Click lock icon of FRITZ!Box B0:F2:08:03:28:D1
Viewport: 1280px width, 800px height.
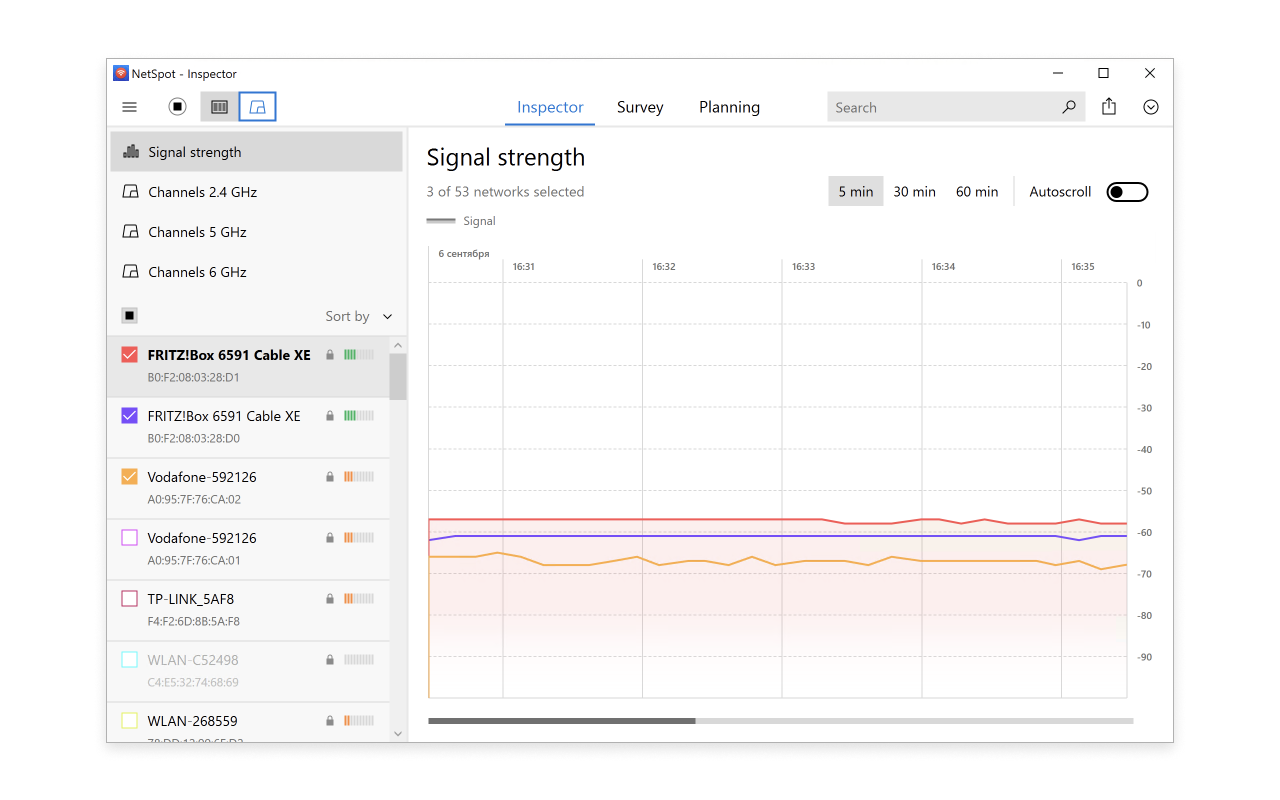pos(330,355)
